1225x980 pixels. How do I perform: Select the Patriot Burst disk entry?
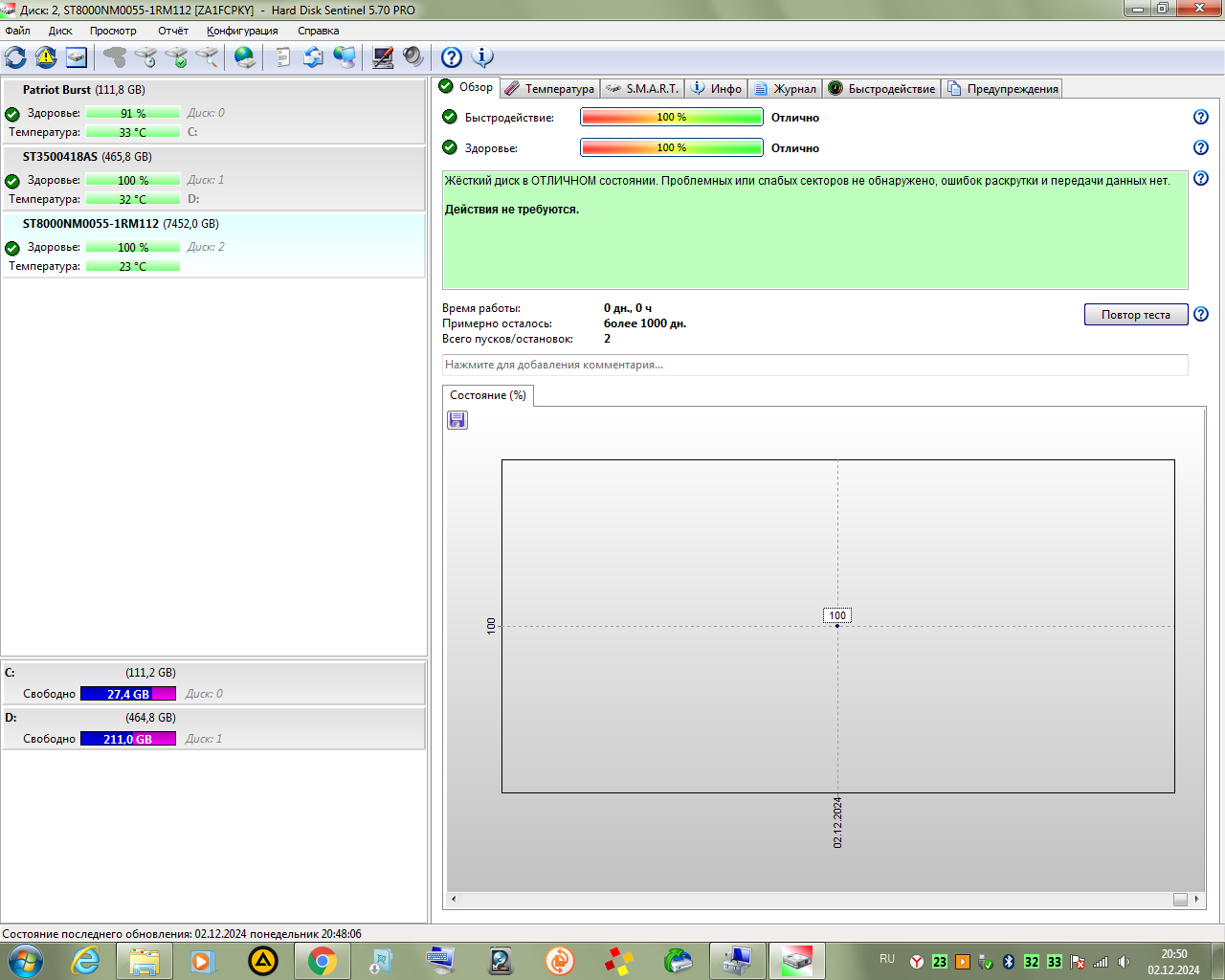[x=213, y=111]
